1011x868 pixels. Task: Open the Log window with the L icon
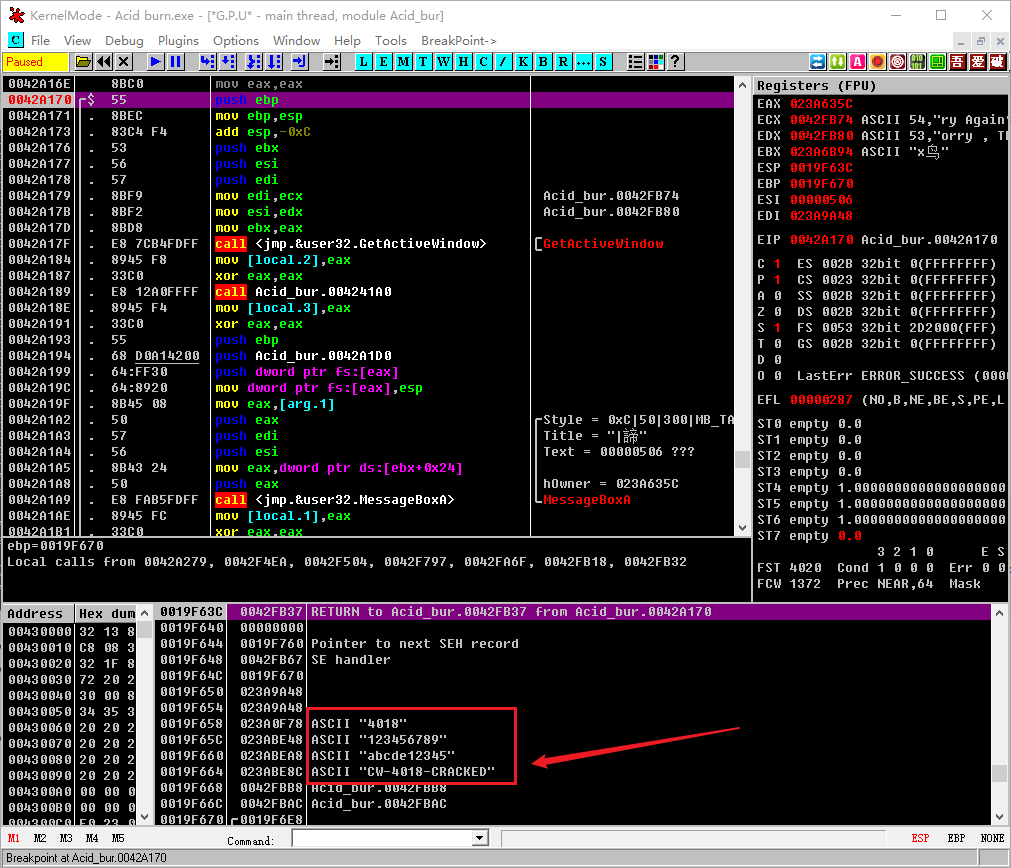363,61
